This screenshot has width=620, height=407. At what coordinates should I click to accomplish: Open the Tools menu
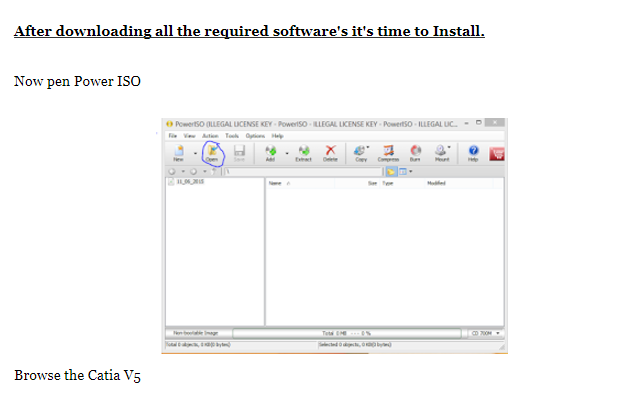pyautogui.click(x=232, y=136)
